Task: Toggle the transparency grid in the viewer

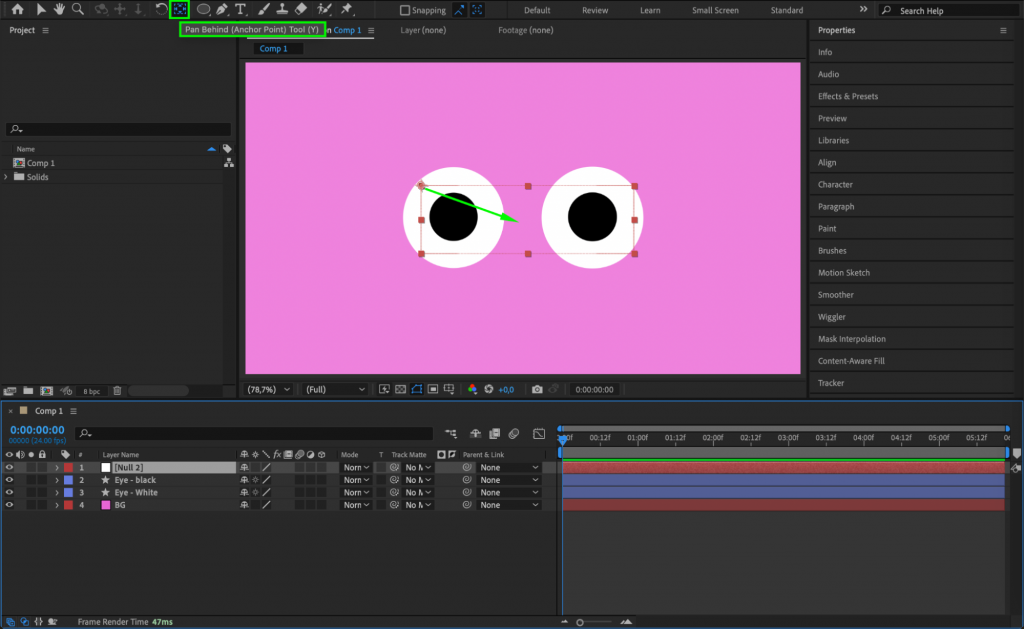Action: pyautogui.click(x=400, y=389)
